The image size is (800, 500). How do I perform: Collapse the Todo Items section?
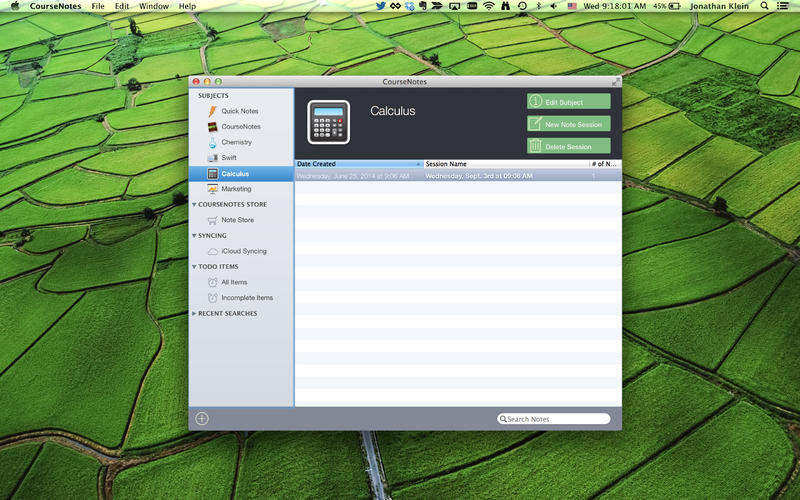pos(194,267)
